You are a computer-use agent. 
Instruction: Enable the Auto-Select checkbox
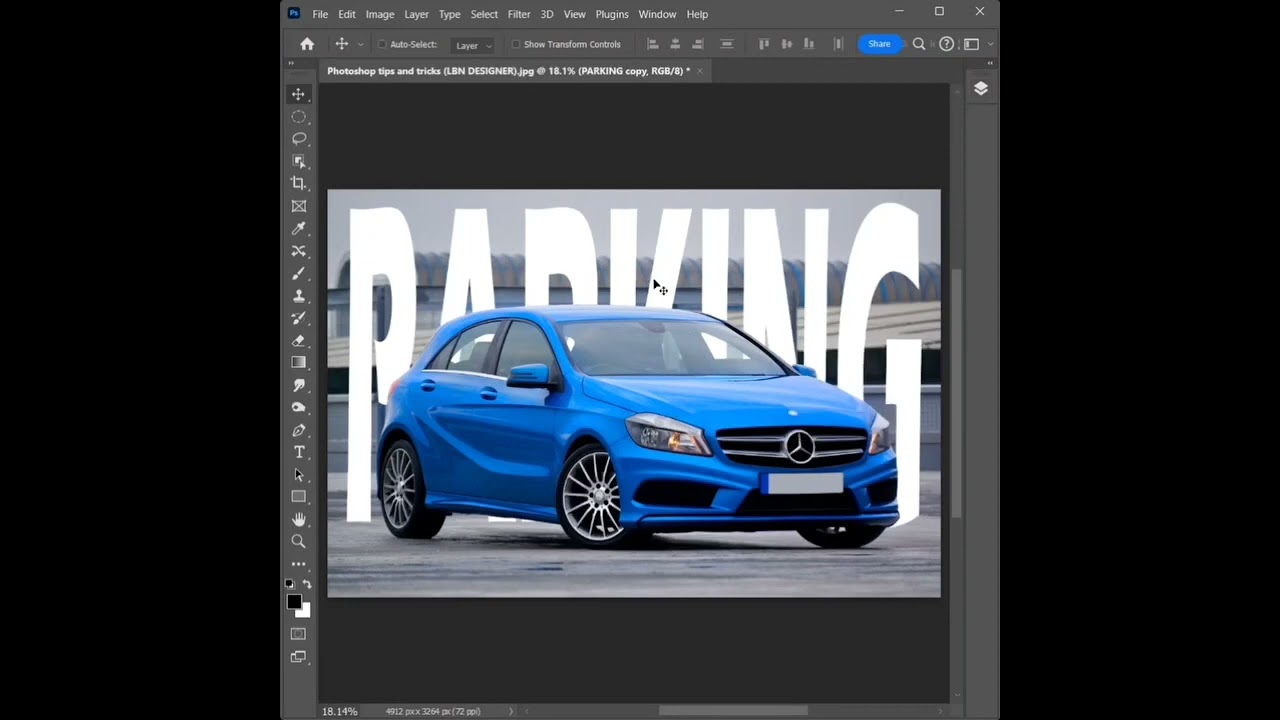click(382, 44)
